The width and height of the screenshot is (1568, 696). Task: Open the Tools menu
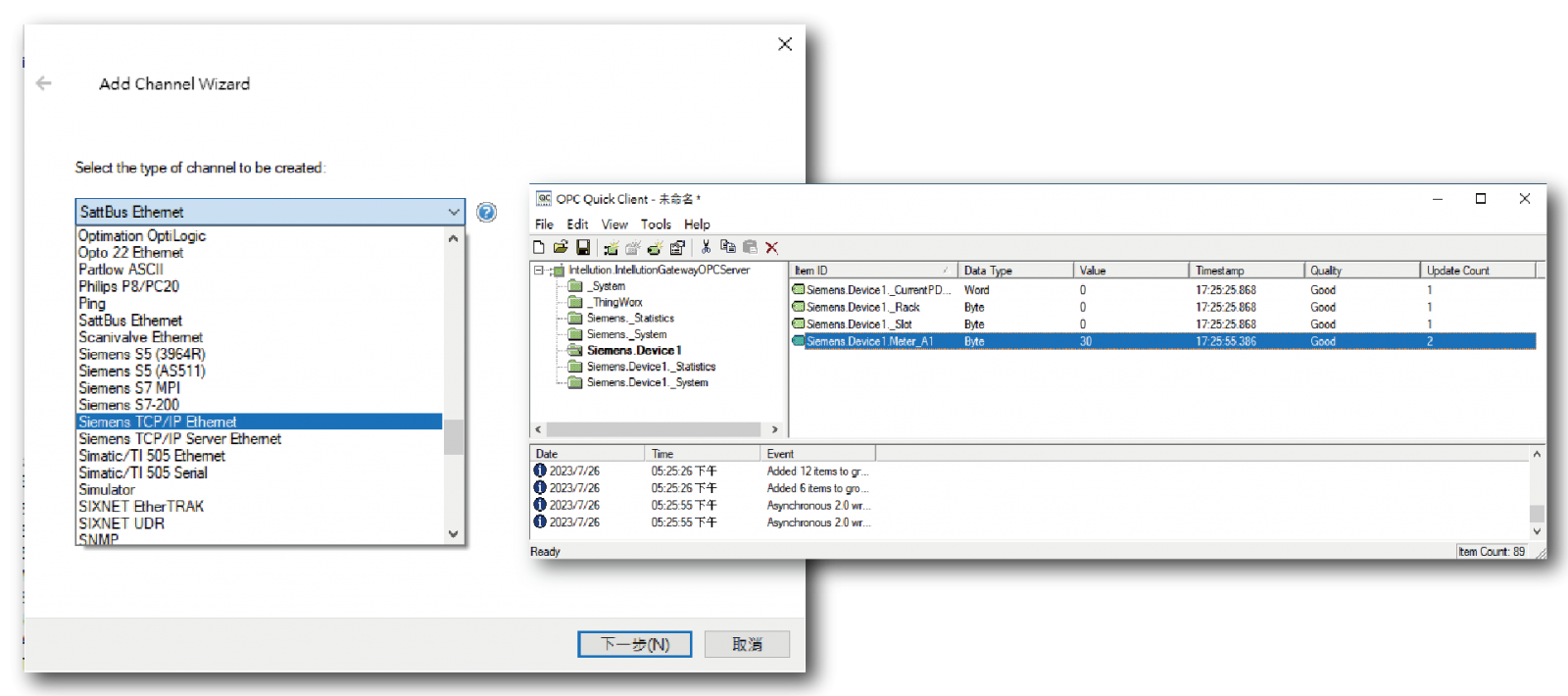tap(656, 224)
